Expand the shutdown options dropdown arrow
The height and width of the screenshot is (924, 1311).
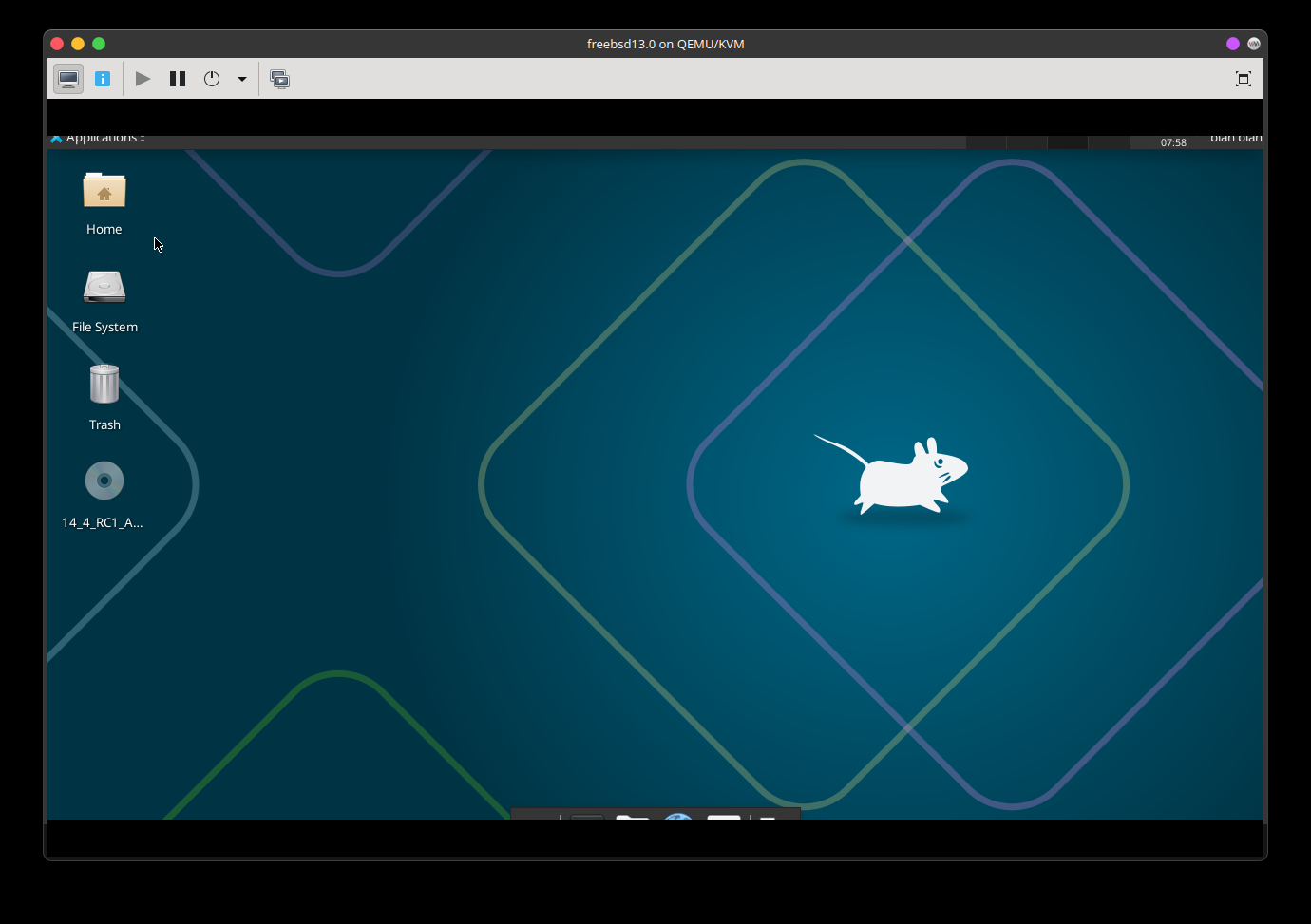242,79
